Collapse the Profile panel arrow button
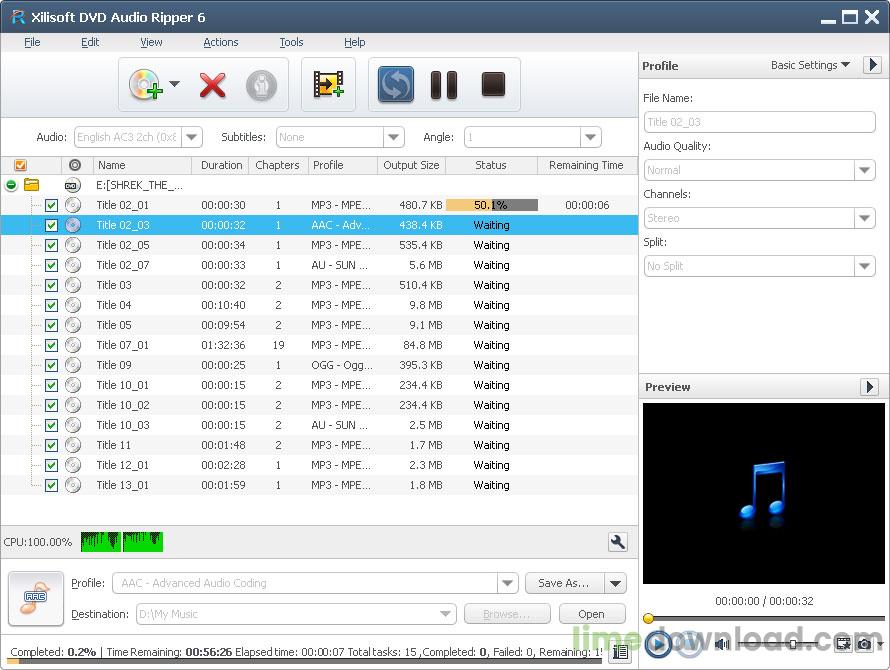The height and width of the screenshot is (670, 890). pos(872,65)
